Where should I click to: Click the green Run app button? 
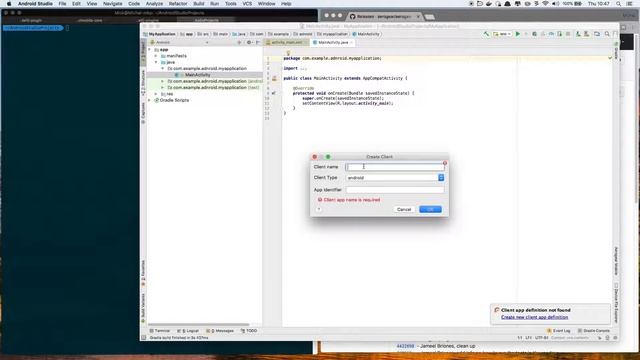[x=518, y=34]
